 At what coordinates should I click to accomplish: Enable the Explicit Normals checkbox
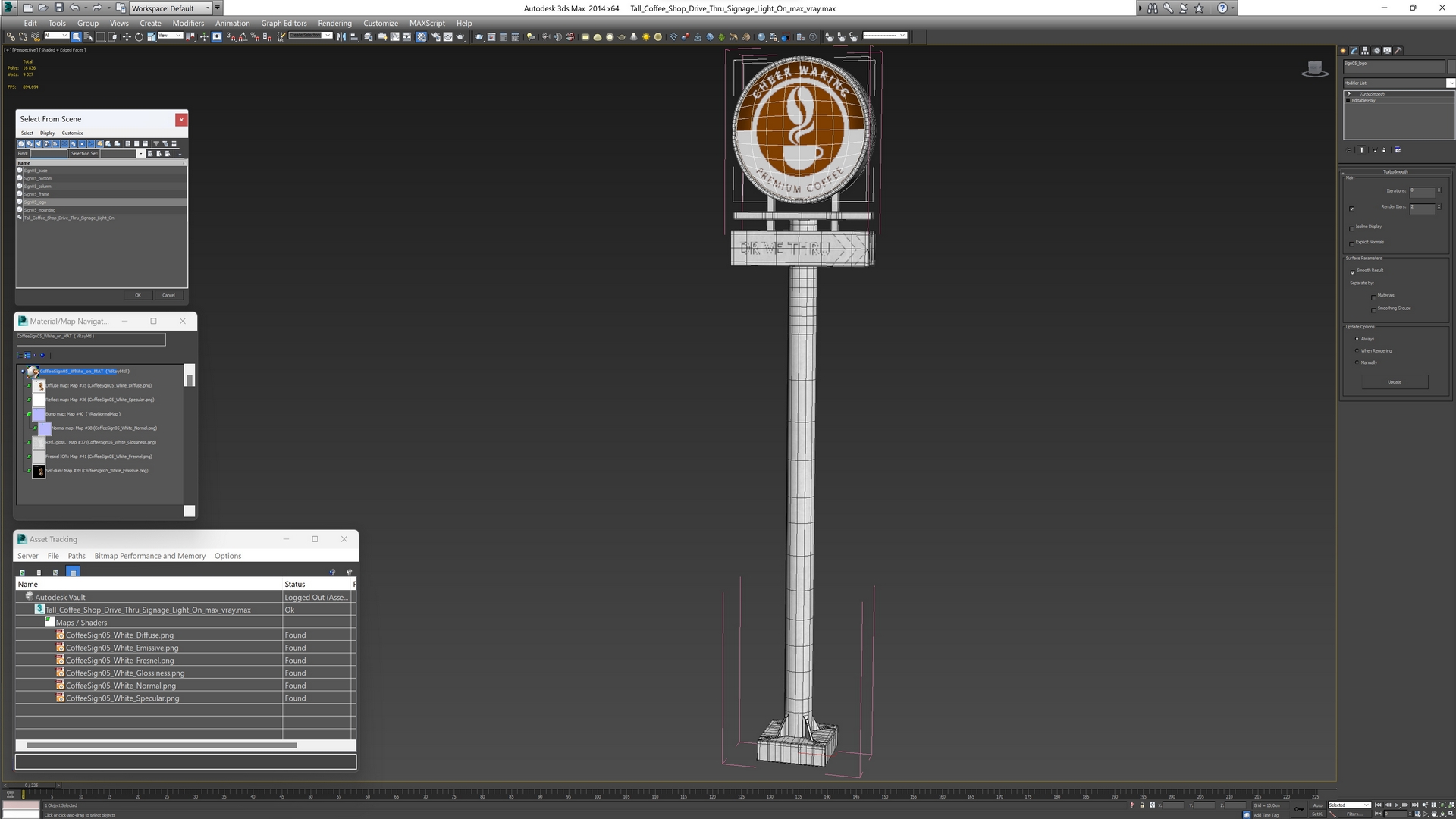coord(1352,243)
